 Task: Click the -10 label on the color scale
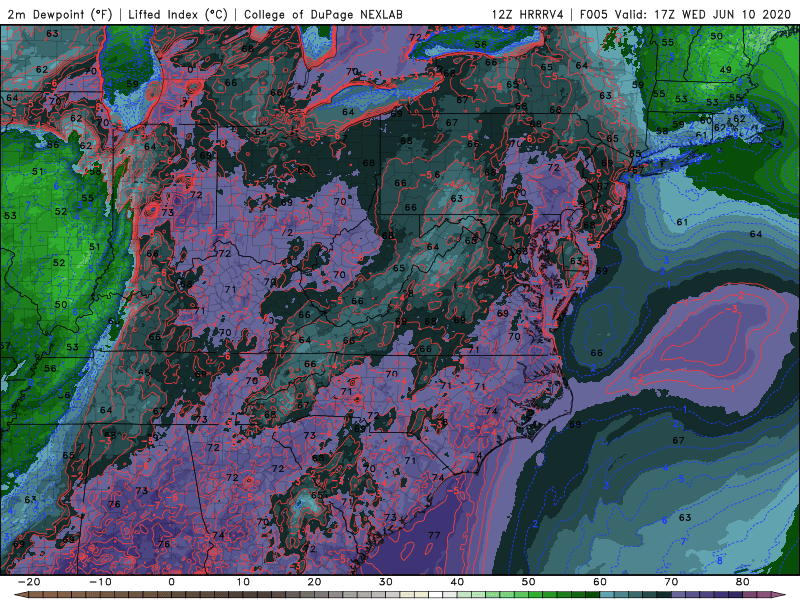(100, 582)
